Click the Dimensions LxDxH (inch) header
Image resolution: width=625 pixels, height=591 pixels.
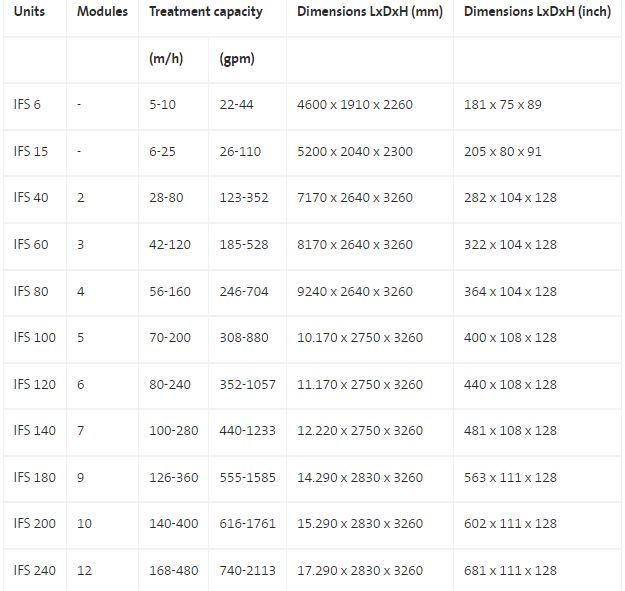tap(537, 12)
